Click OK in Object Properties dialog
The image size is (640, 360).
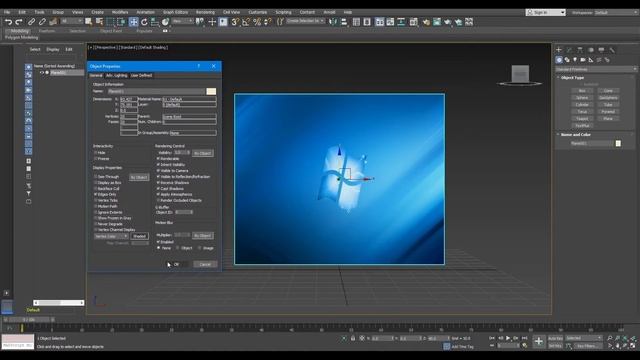pyautogui.click(x=177, y=264)
